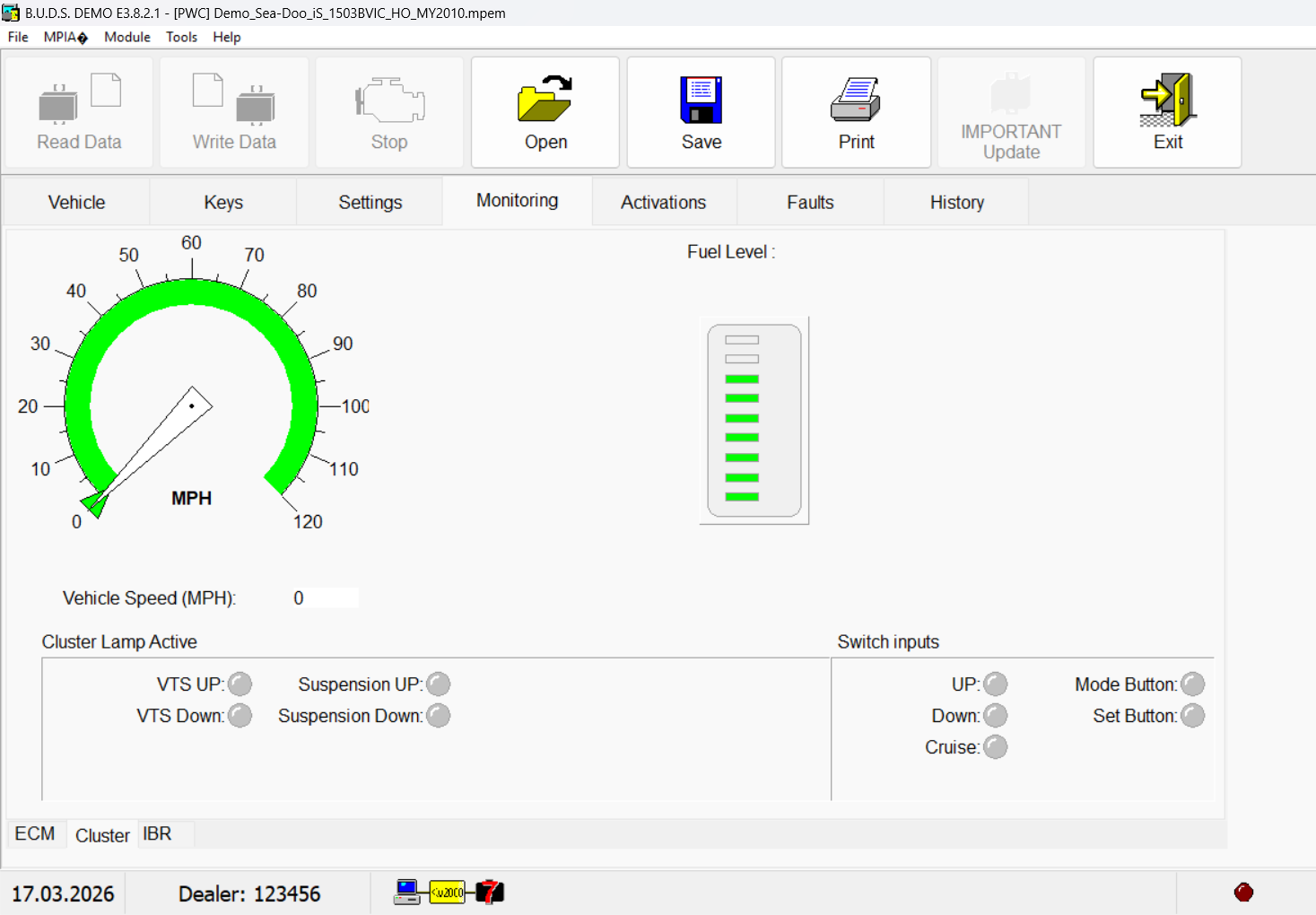Open the File menu
This screenshot has width=1316, height=915.
coord(18,37)
